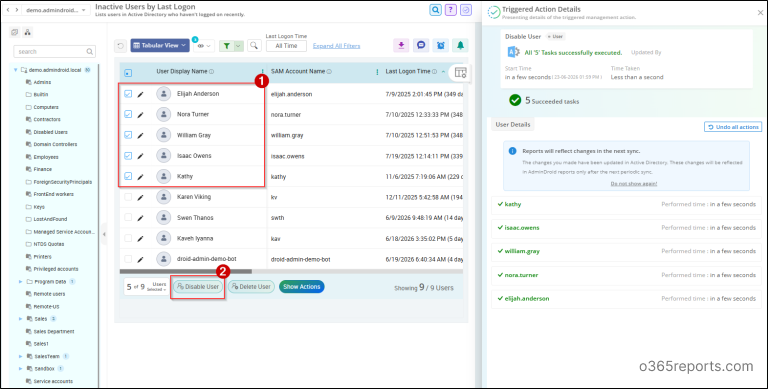
Task: Click the refresh/reset icon left of Tabular View
Action: (x=120, y=46)
